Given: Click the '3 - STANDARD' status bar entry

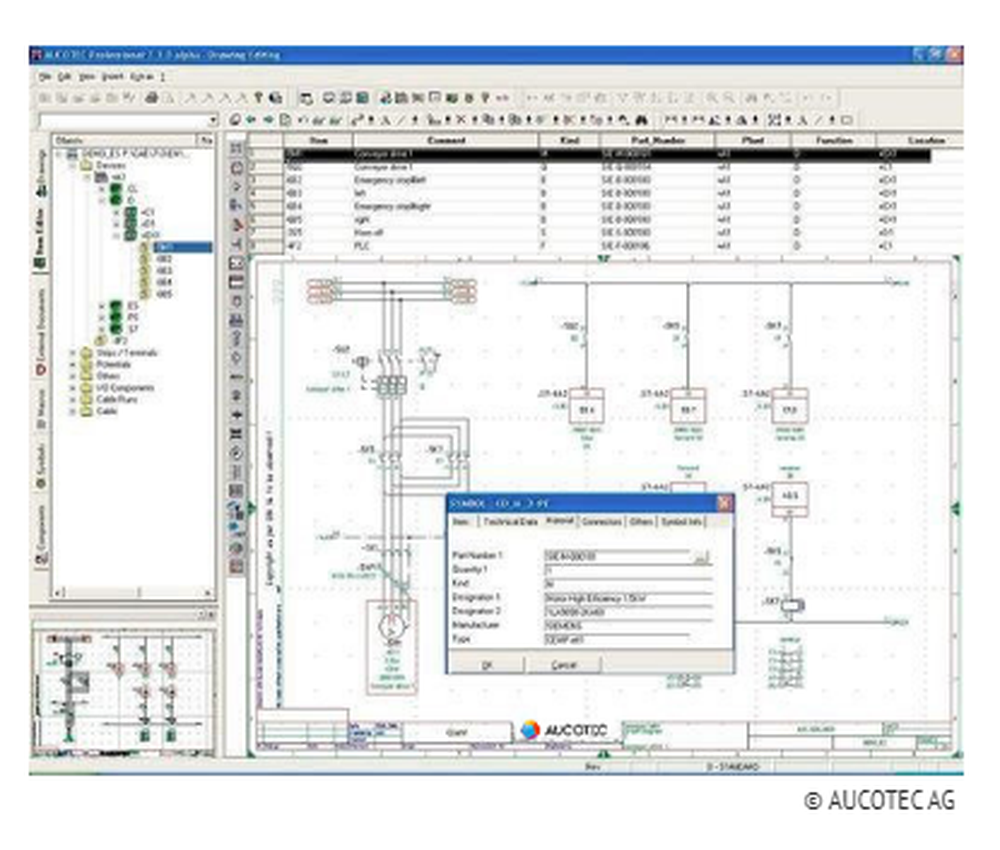Looking at the screenshot, I should coord(733,766).
